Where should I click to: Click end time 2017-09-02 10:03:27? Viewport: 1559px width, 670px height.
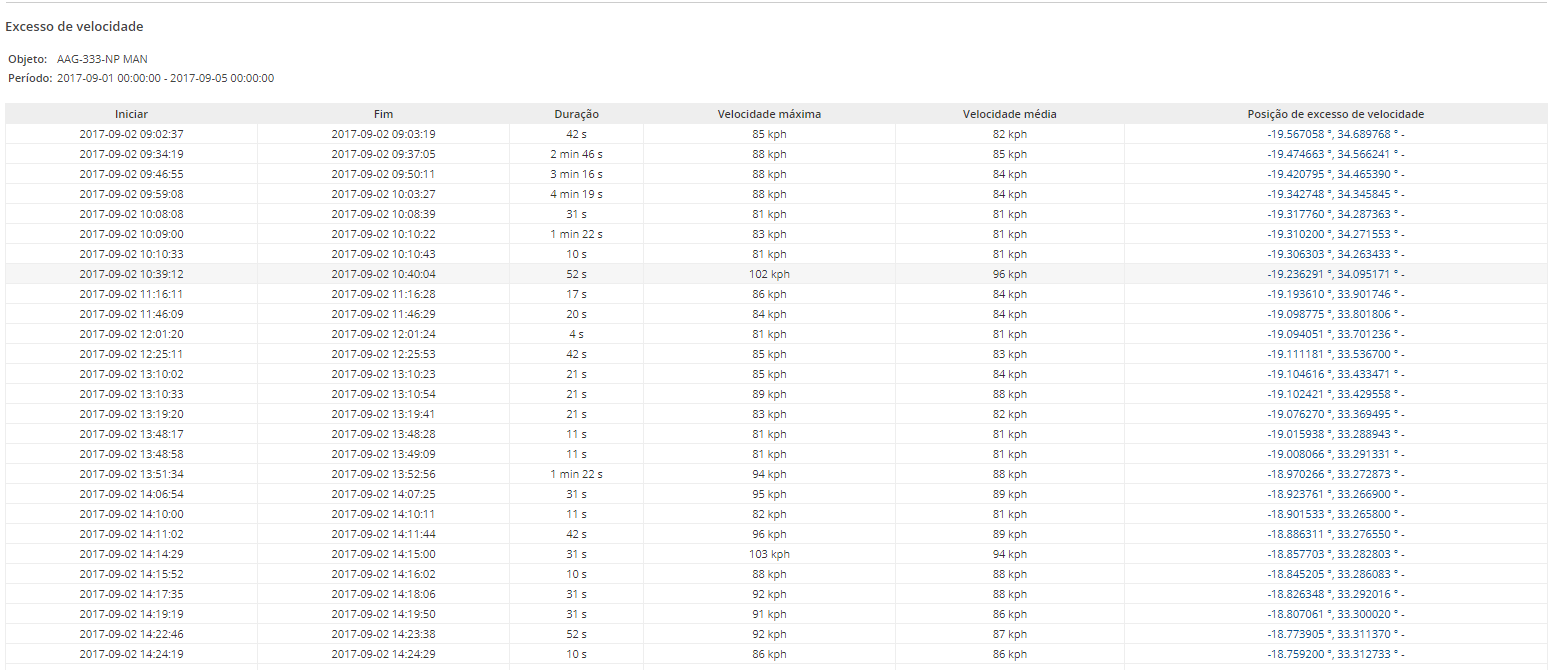coord(383,194)
